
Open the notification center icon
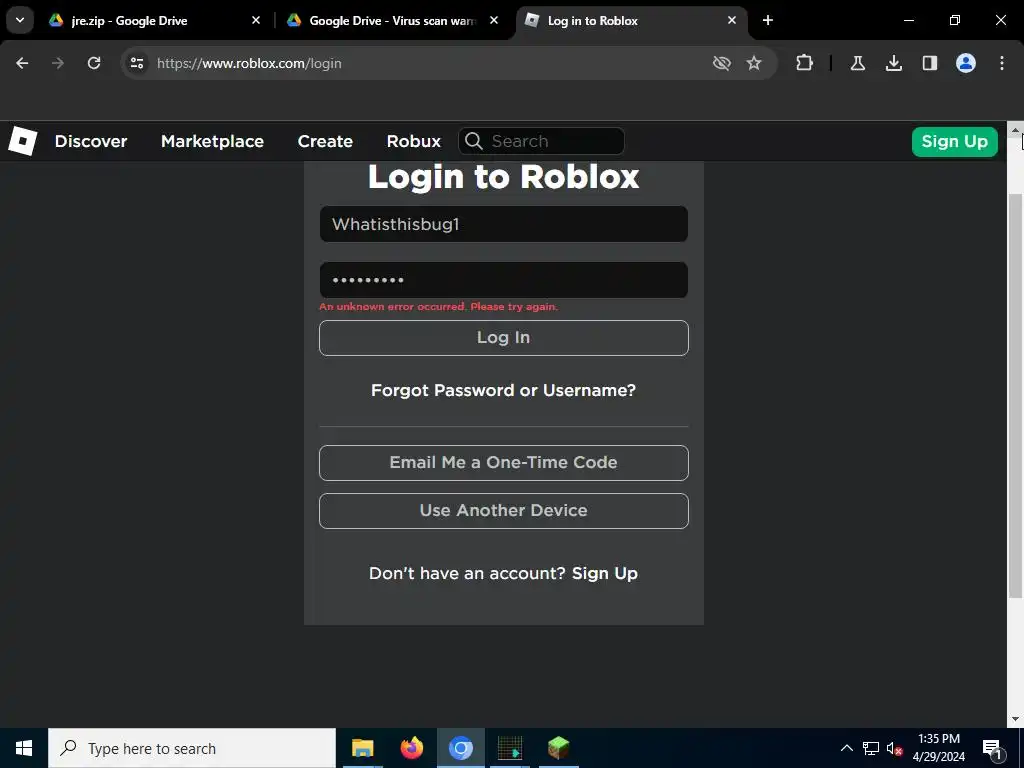pos(992,748)
